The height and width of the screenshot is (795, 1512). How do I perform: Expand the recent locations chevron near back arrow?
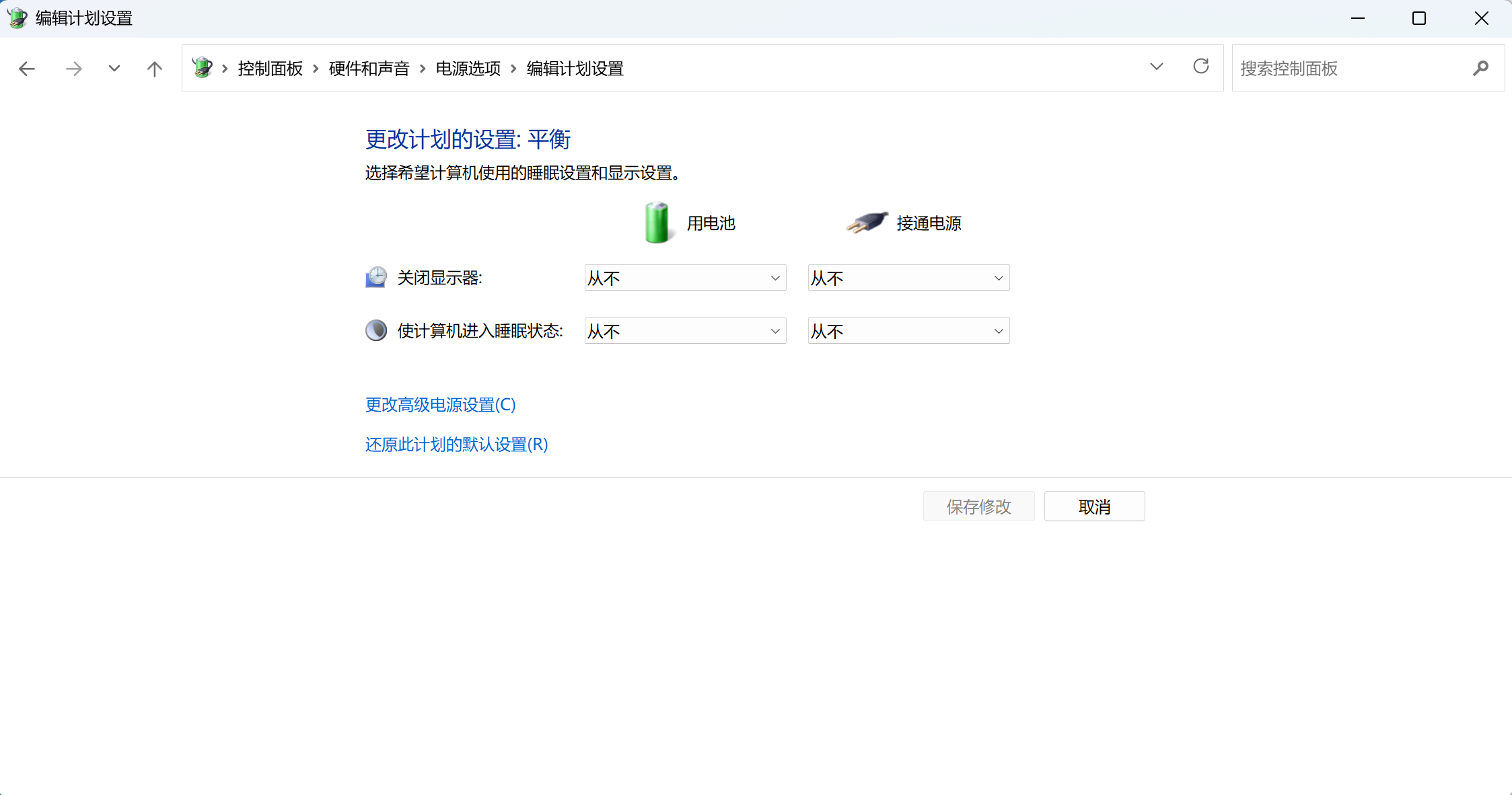(114, 68)
